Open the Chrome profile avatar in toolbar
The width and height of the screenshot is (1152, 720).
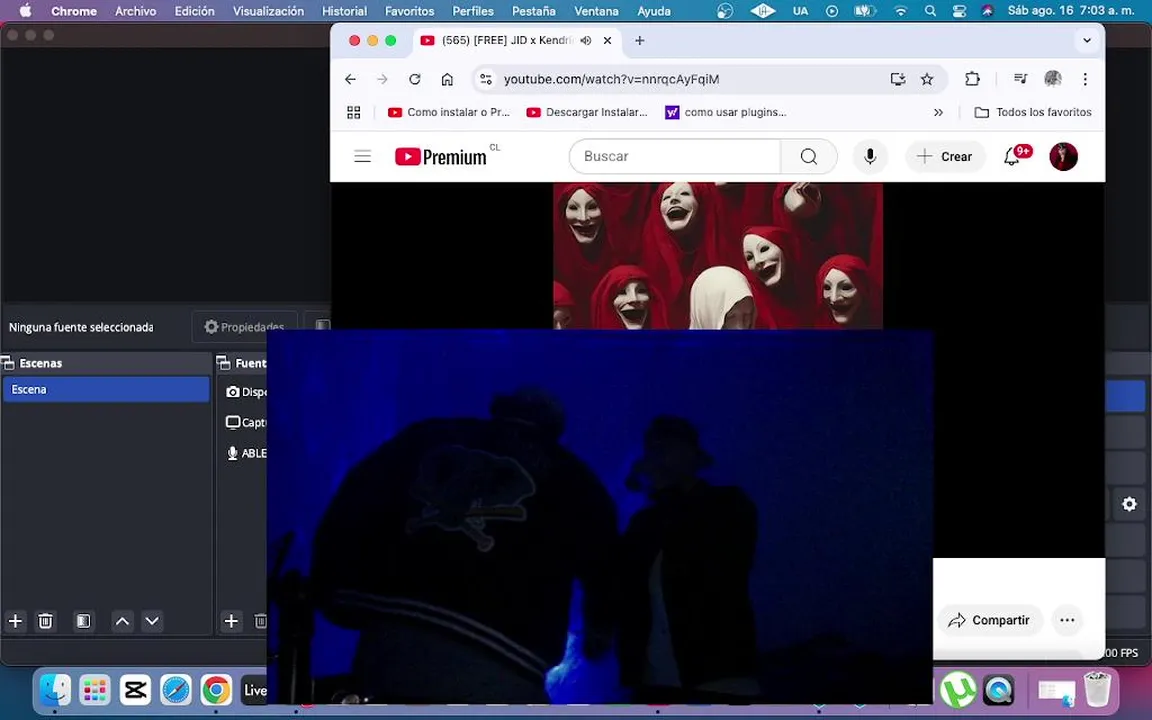[1053, 79]
